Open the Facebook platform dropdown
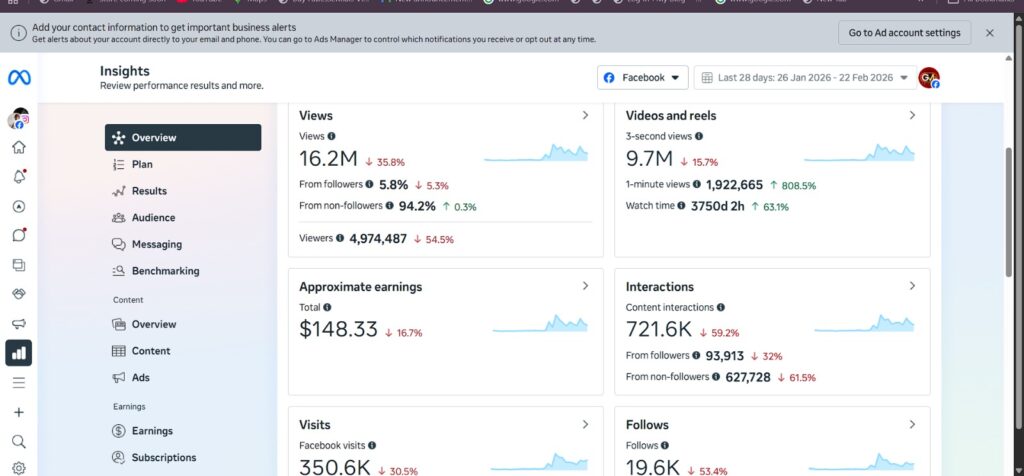Viewport: 1024px width, 476px height. (x=643, y=78)
